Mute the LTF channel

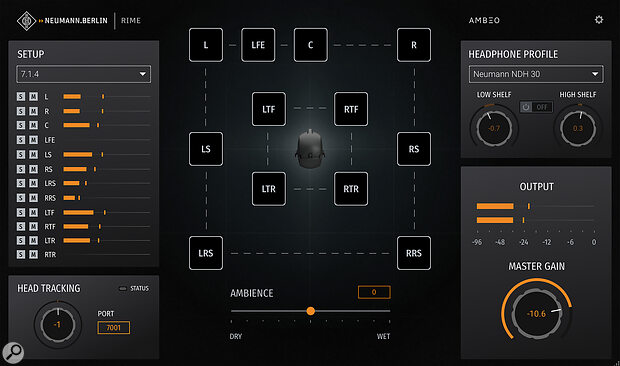pos(34,213)
